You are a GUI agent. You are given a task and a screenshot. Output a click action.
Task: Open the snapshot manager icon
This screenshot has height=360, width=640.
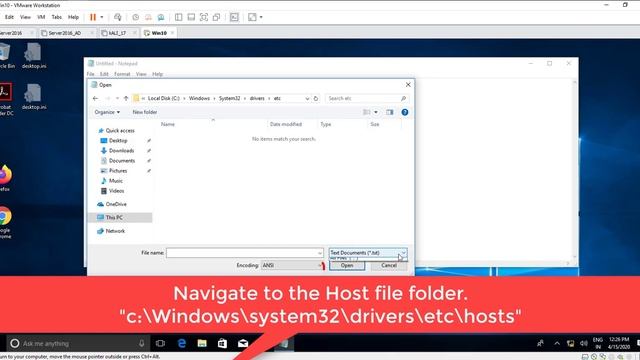[161, 17]
